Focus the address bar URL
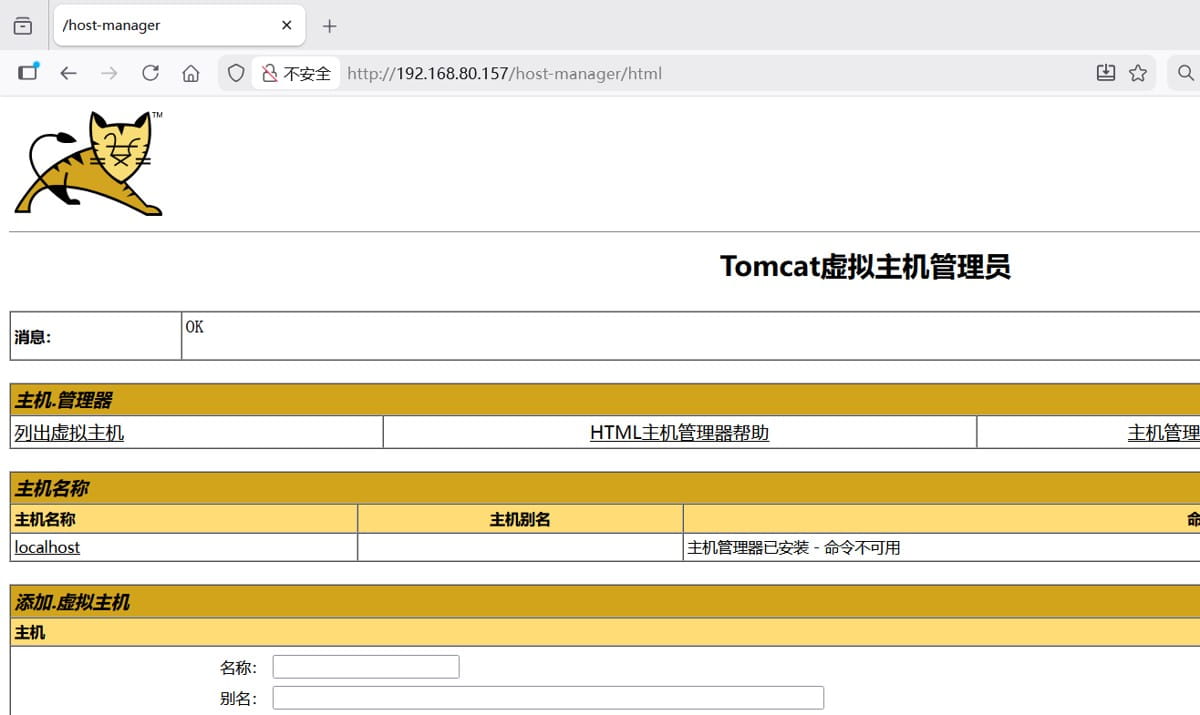This screenshot has height=715, width=1200. (504, 73)
